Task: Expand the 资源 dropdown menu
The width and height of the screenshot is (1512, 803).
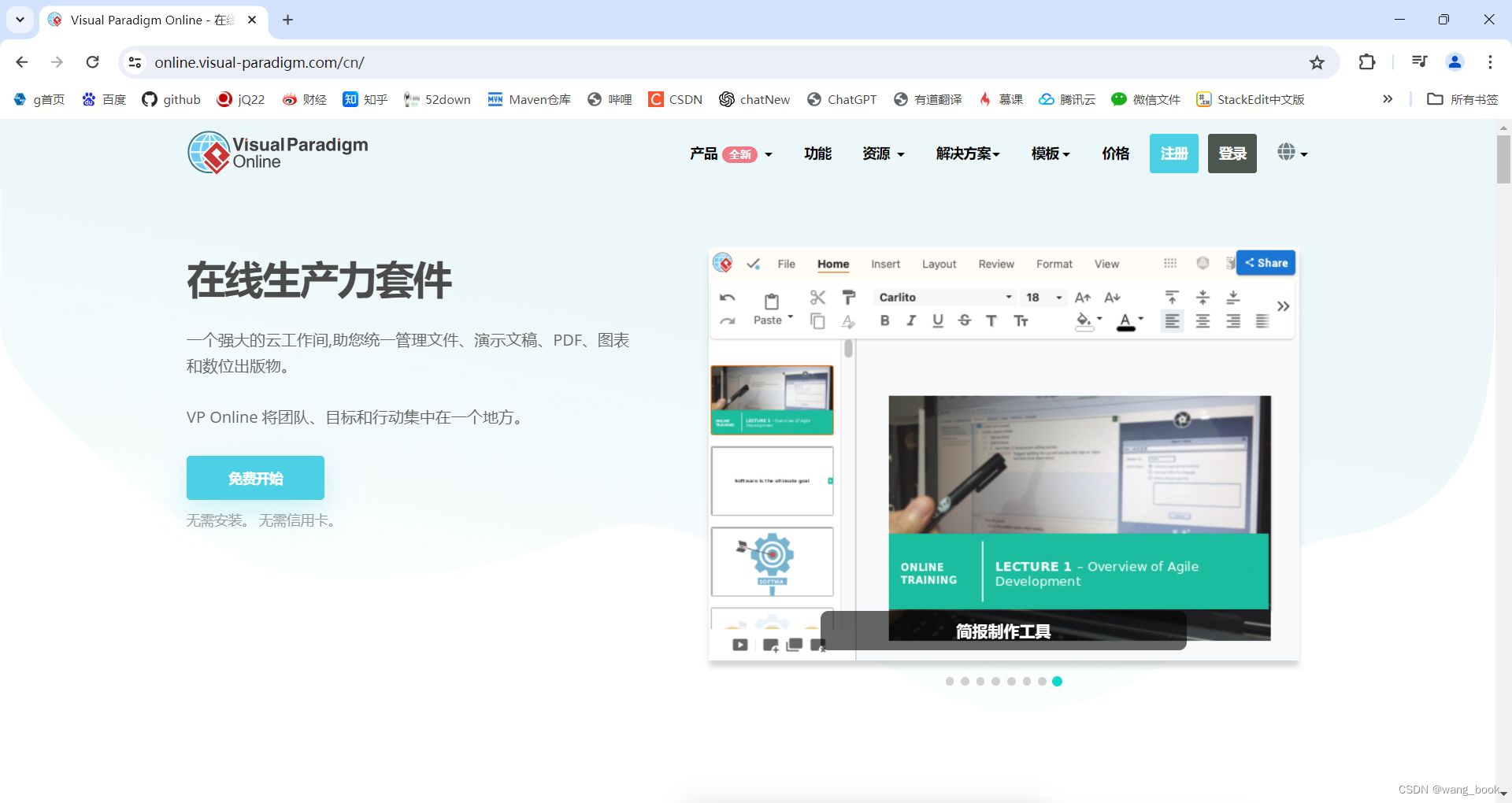Action: click(x=883, y=154)
